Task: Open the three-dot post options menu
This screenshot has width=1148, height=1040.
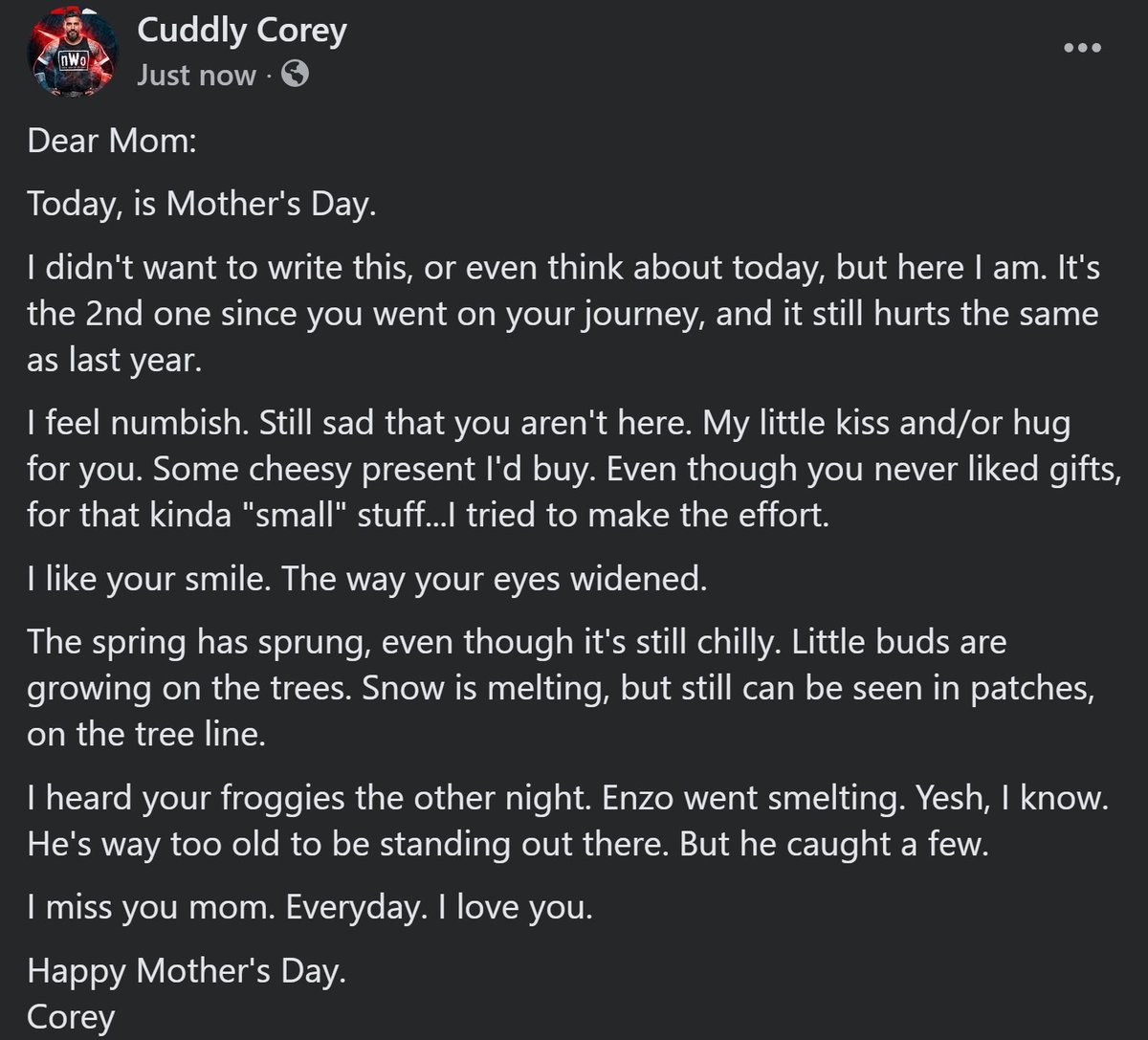Action: (x=1083, y=49)
